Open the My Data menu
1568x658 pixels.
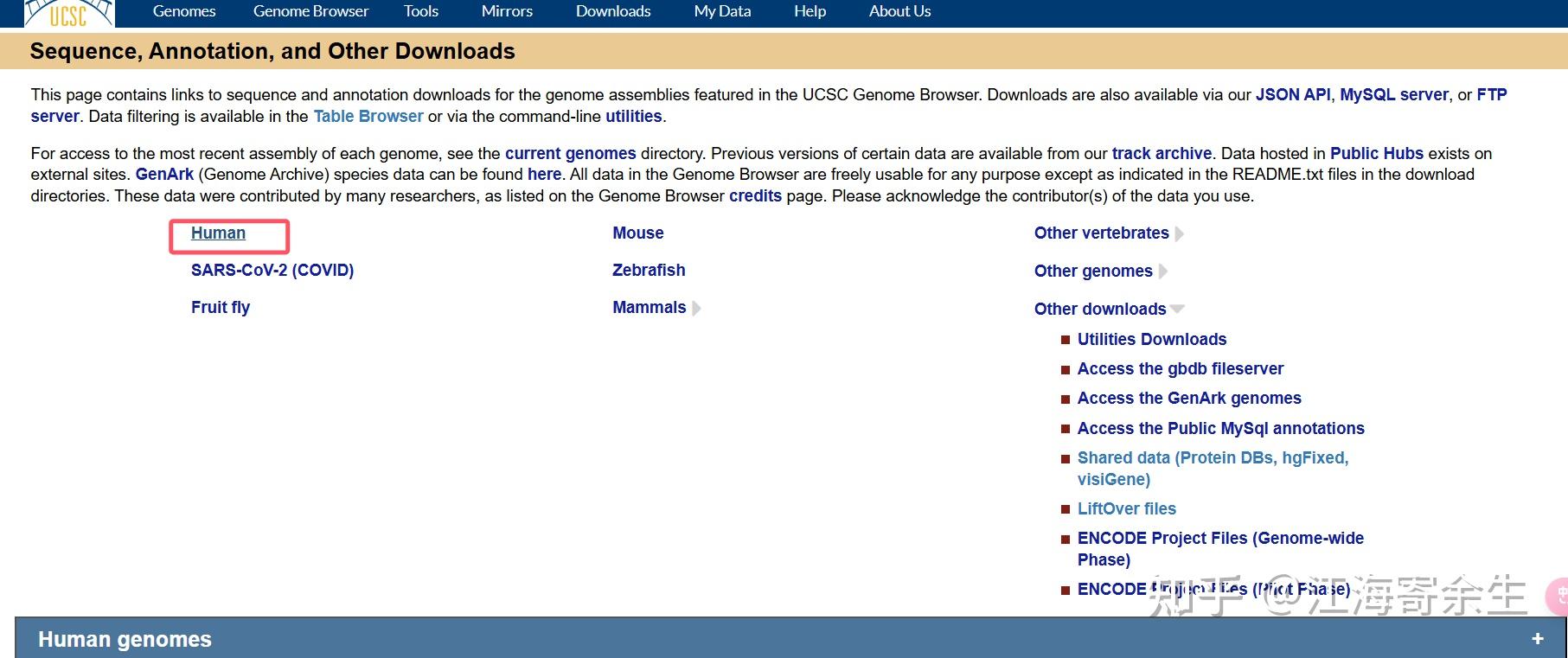pyautogui.click(x=722, y=11)
